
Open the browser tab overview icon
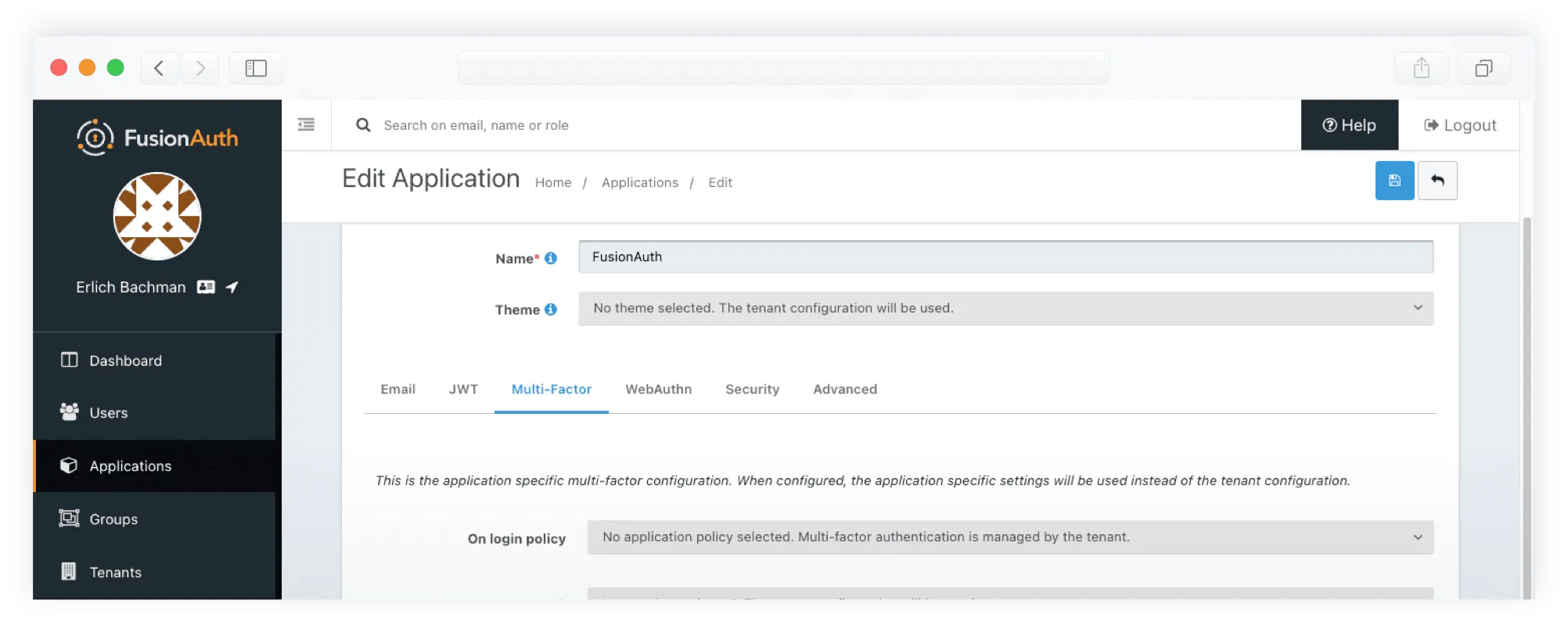coord(1483,68)
